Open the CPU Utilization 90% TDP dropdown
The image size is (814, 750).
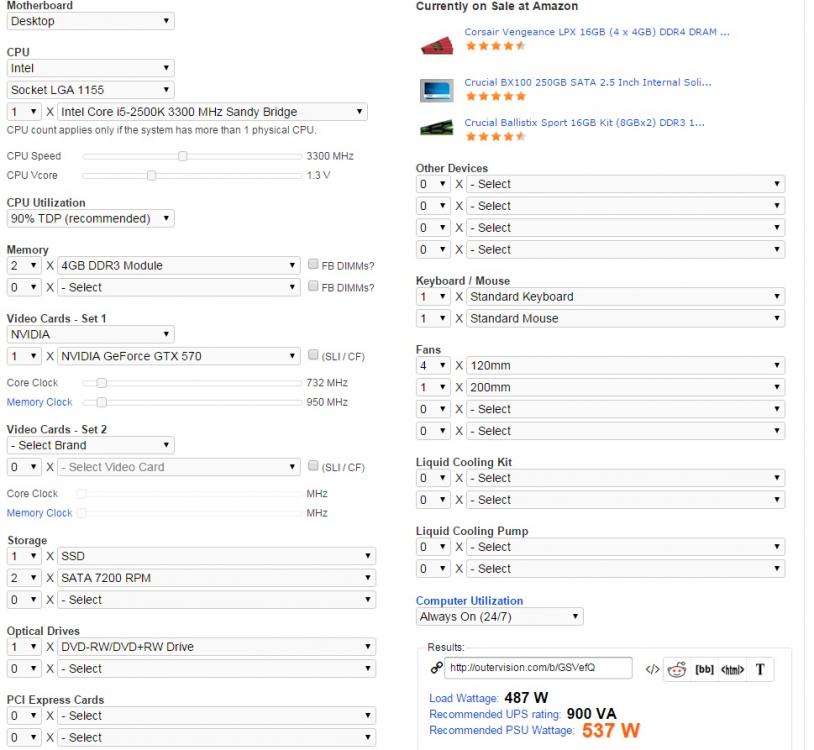point(90,218)
